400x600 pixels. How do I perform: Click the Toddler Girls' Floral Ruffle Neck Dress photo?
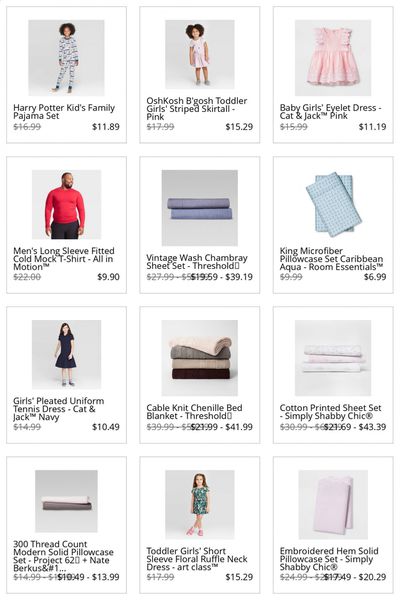pyautogui.click(x=199, y=504)
